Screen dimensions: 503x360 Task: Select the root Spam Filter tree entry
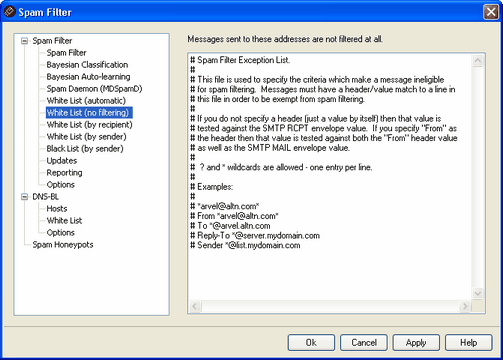tap(52, 41)
